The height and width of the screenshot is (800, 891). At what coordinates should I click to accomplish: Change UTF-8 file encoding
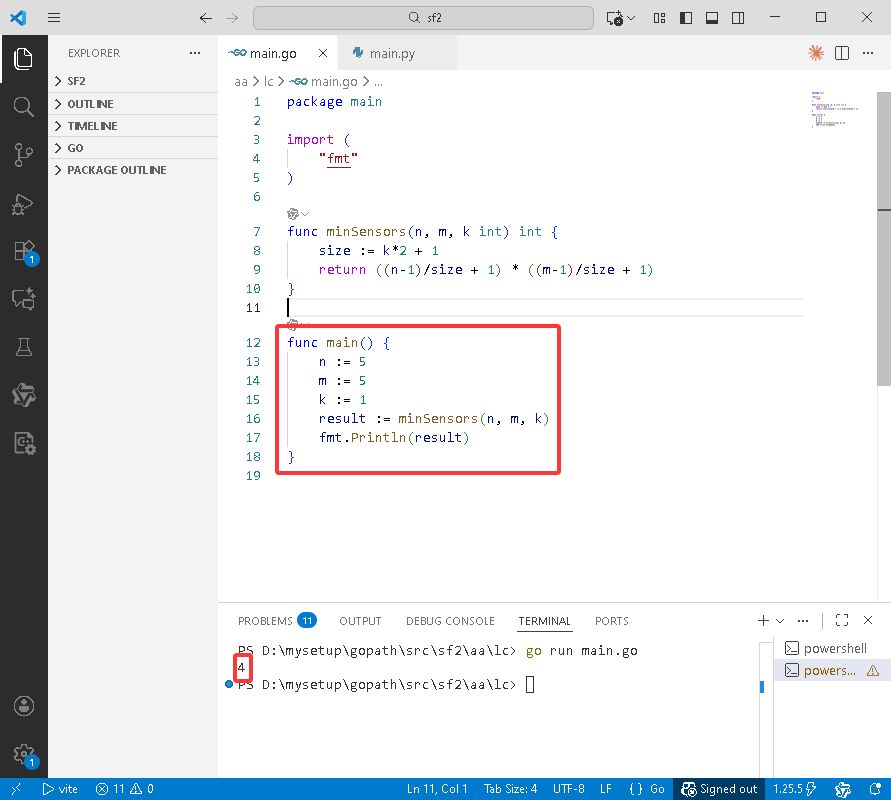(x=569, y=789)
